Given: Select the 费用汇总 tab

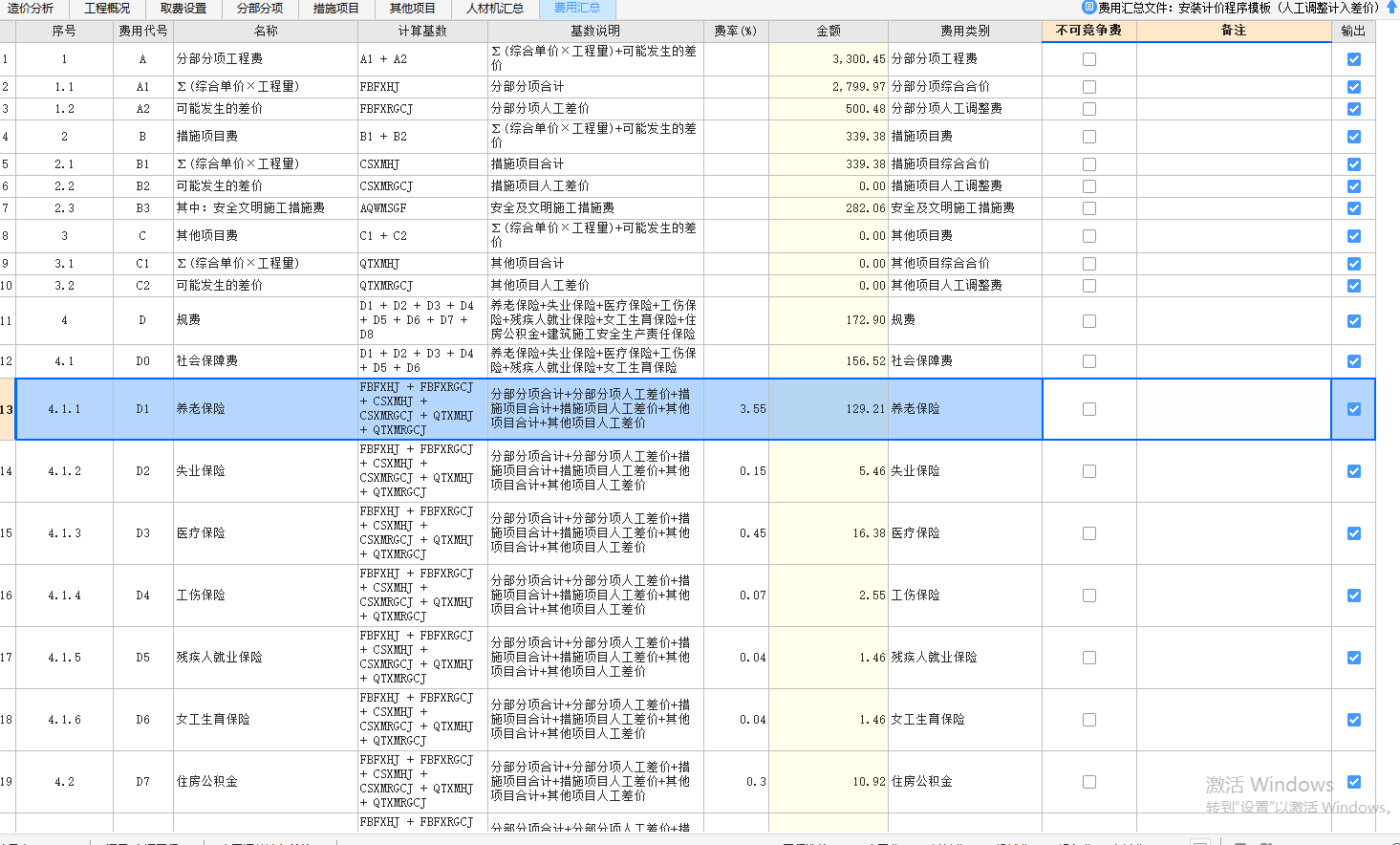Looking at the screenshot, I should point(577,8).
